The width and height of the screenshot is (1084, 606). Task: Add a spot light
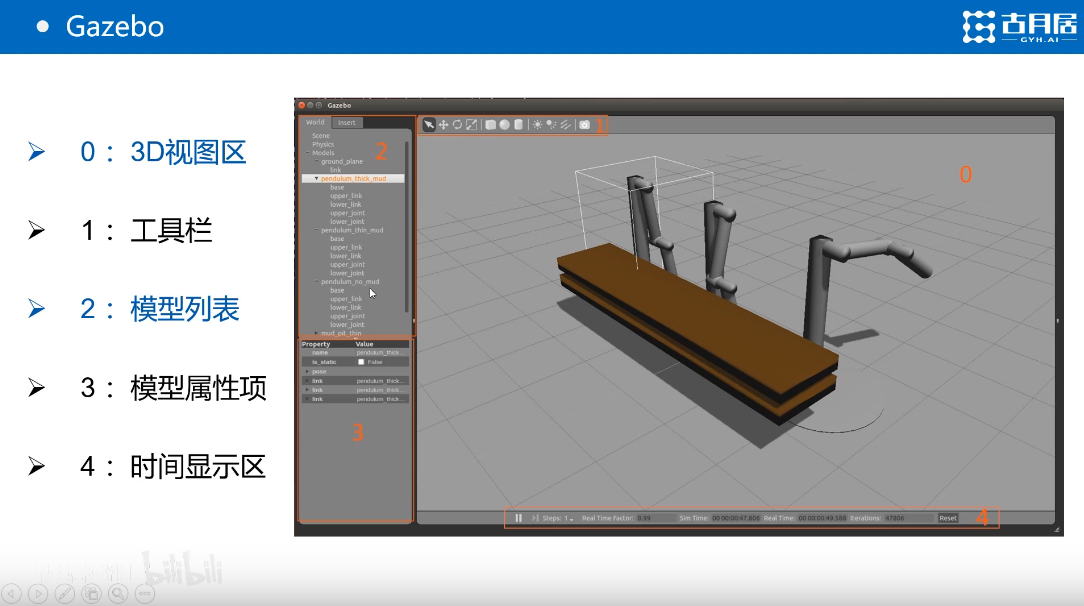point(551,124)
